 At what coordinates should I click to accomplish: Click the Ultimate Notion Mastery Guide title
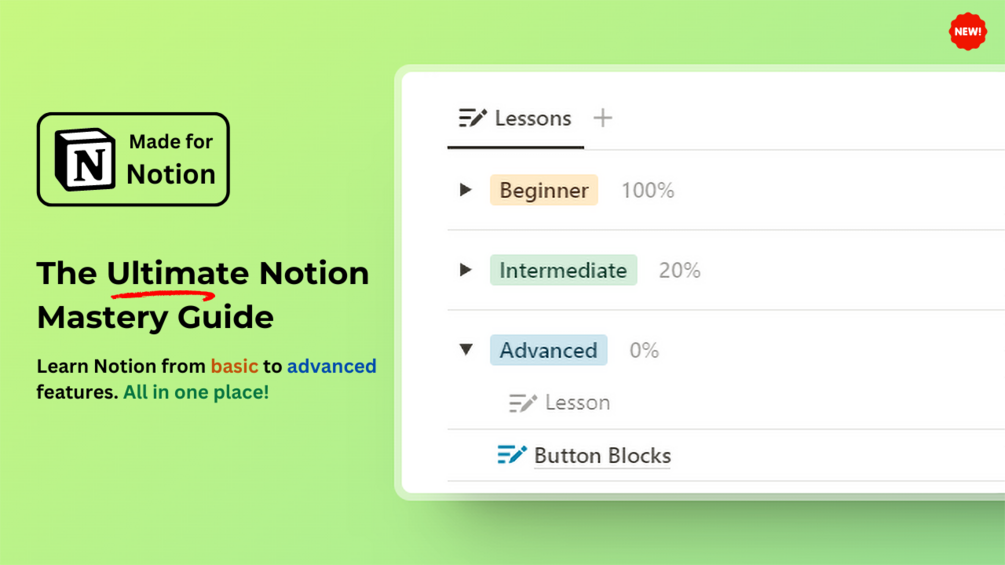203,295
